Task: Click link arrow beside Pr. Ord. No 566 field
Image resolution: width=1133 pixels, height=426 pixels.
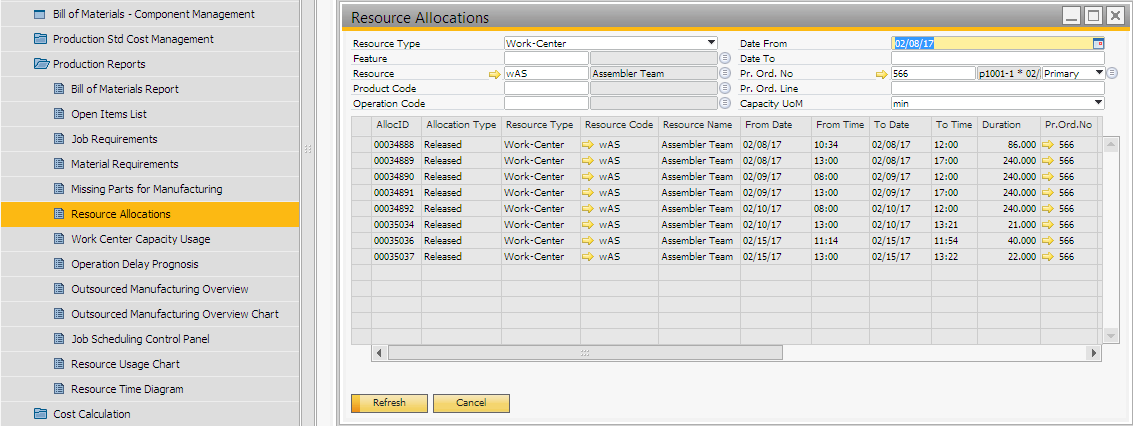Action: point(881,74)
